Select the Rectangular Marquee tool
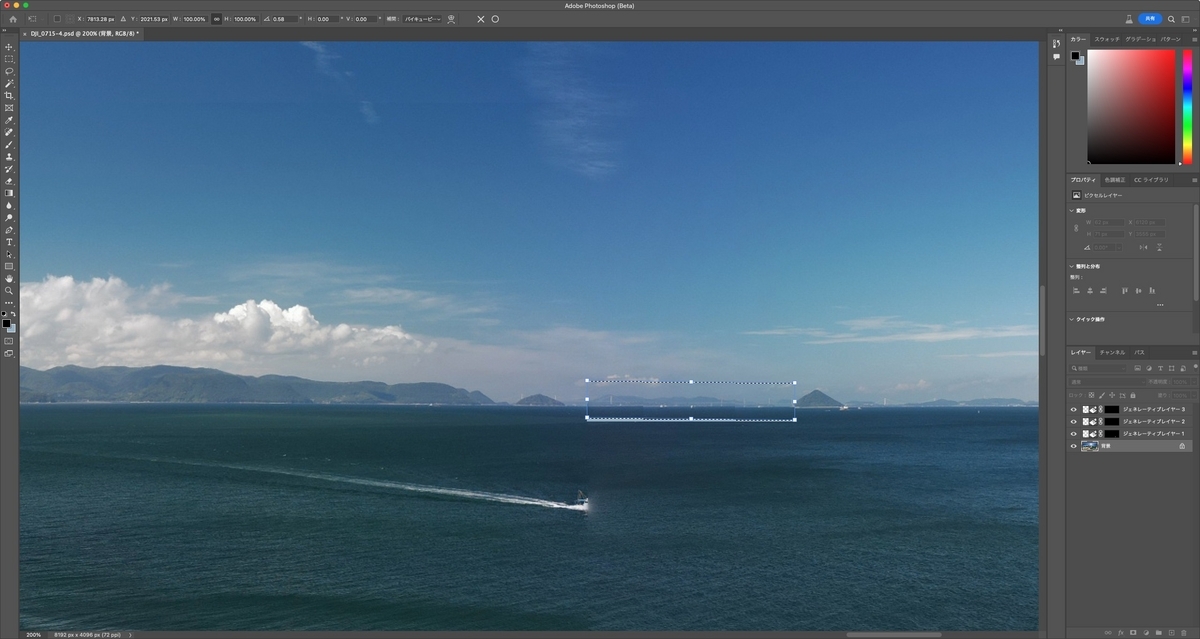Image resolution: width=1200 pixels, height=639 pixels. coord(9,59)
